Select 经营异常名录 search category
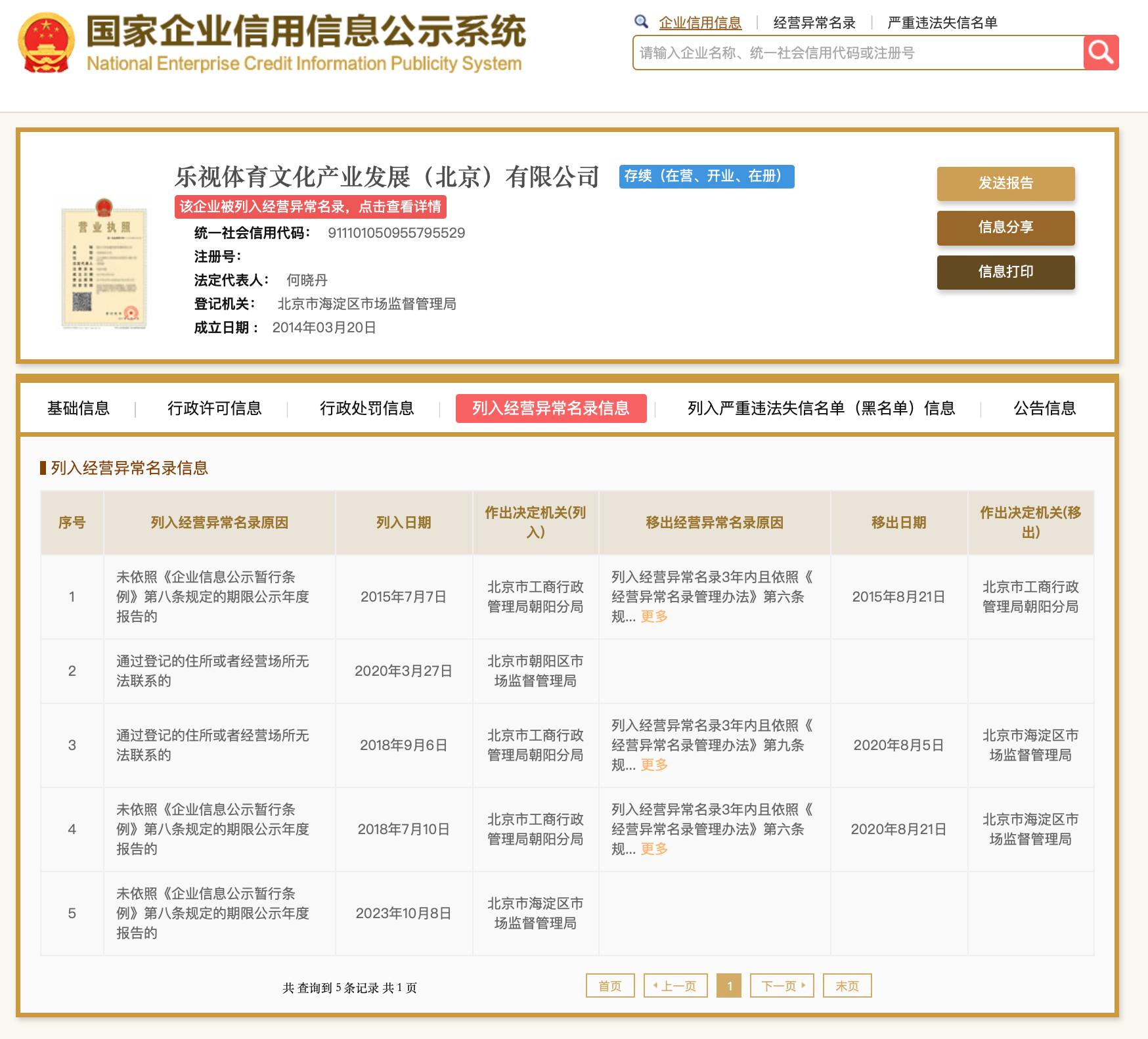The height and width of the screenshot is (1039, 1148). 814,23
